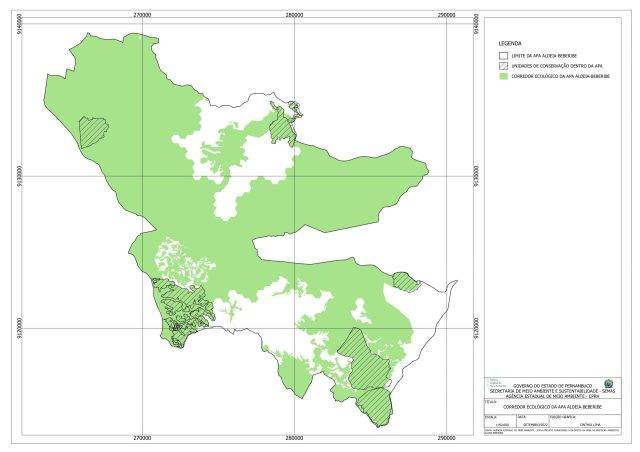Click the bottom 270000 coordinate label

(x=142, y=438)
